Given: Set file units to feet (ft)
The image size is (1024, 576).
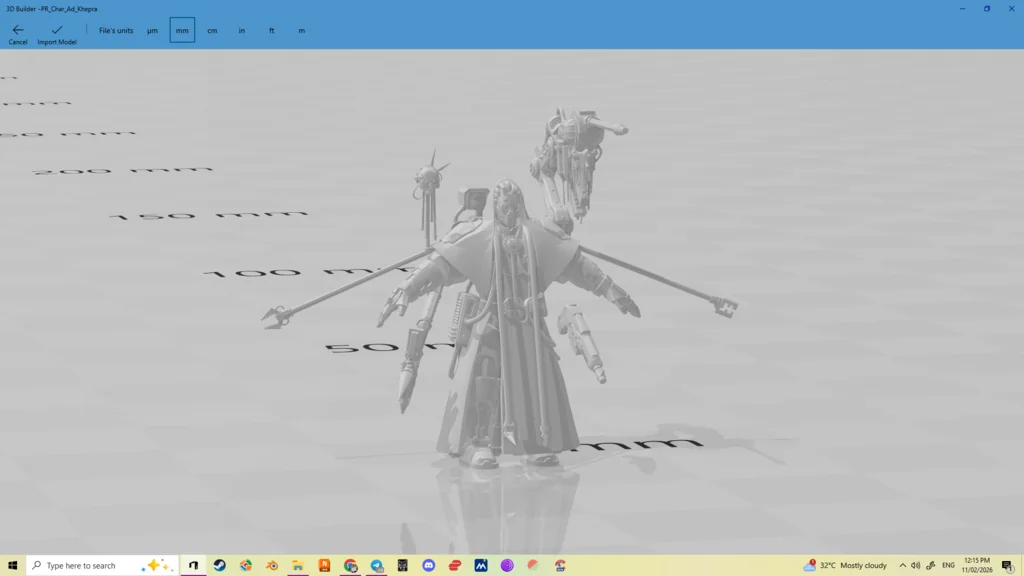Looking at the screenshot, I should click(x=271, y=31).
